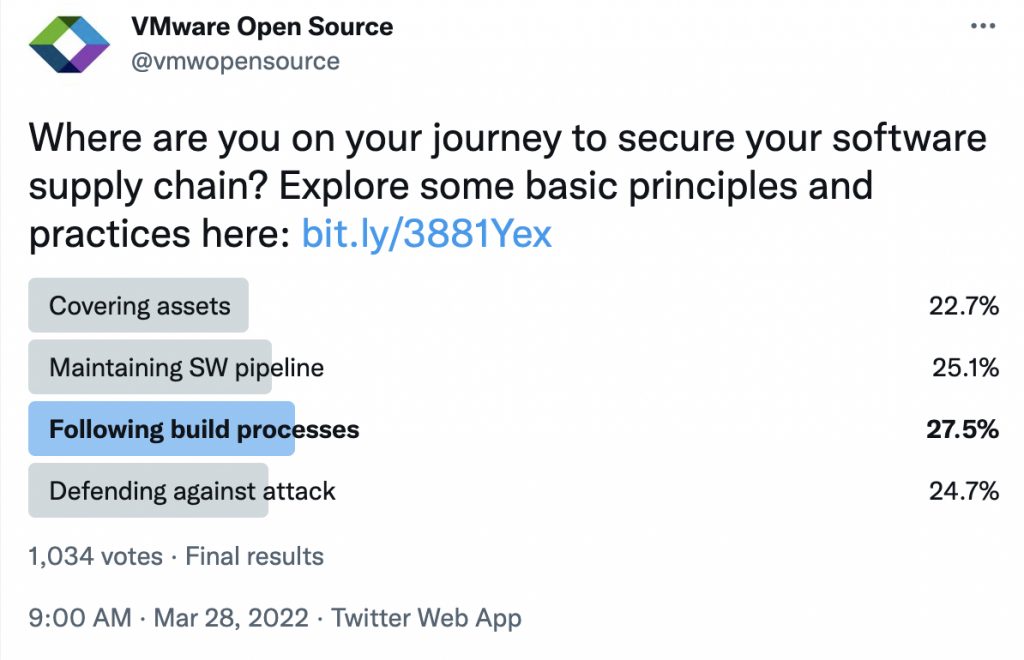Image resolution: width=1024 pixels, height=660 pixels.
Task: Open the bit.ly/3881Yex link
Action: tap(427, 235)
